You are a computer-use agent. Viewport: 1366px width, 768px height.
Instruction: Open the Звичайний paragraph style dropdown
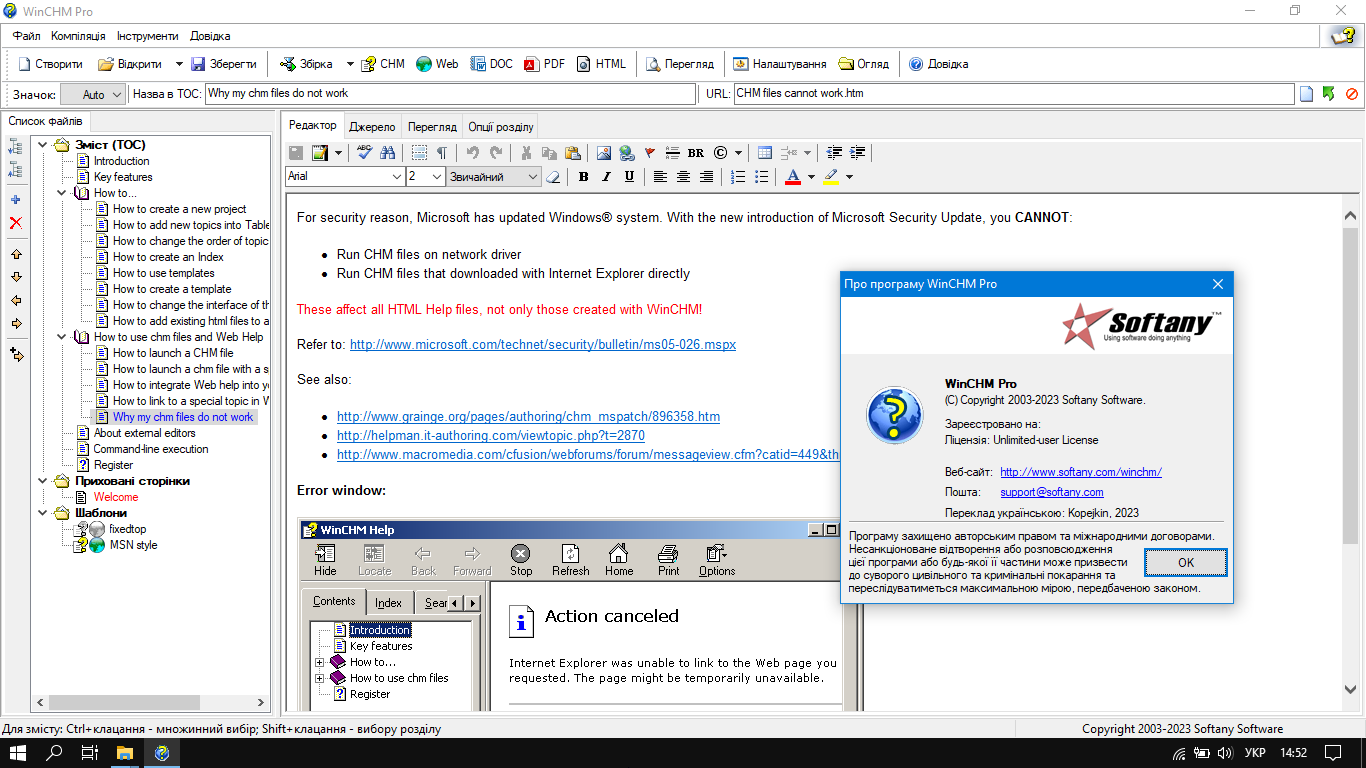(532, 177)
